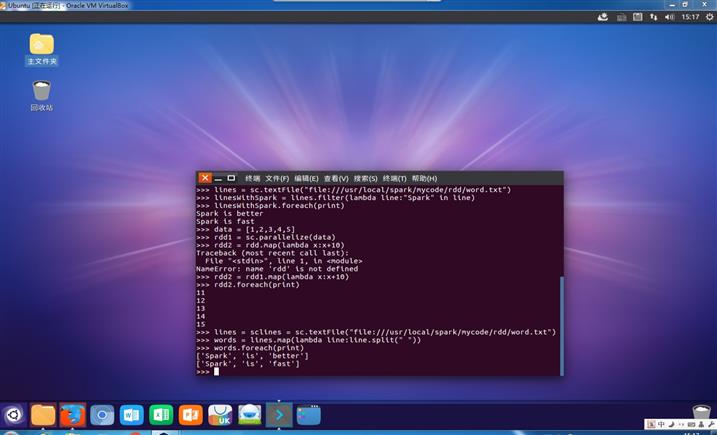Select the terminal icon in the dock
This screenshot has height=435, width=717.
click(x=279, y=415)
